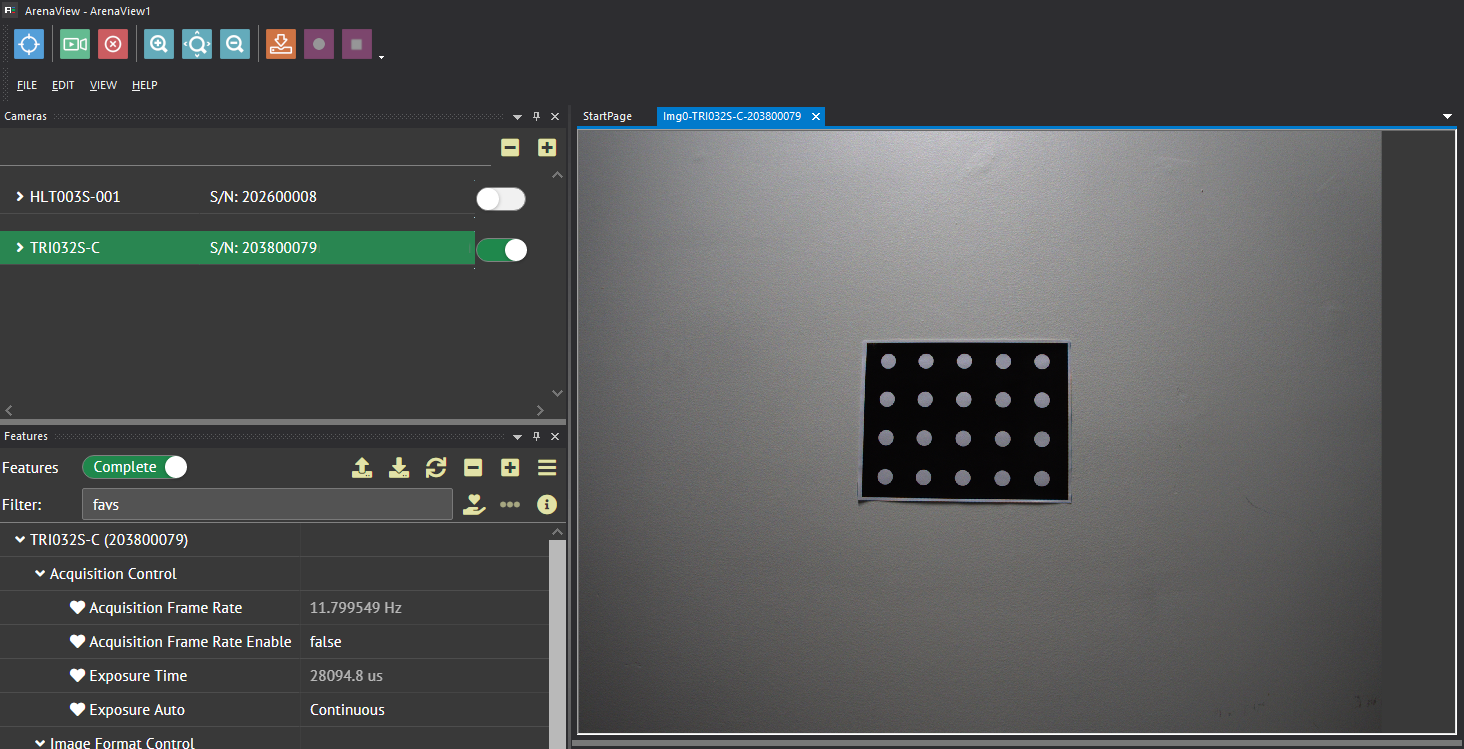Click inside the favs filter field

click(265, 504)
